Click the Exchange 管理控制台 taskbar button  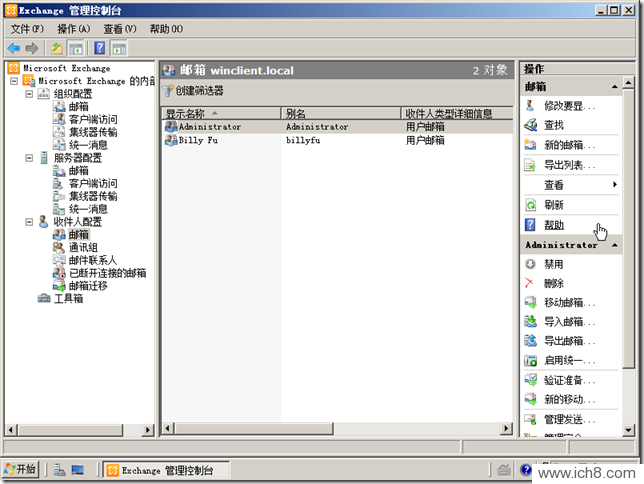pyautogui.click(x=166, y=470)
